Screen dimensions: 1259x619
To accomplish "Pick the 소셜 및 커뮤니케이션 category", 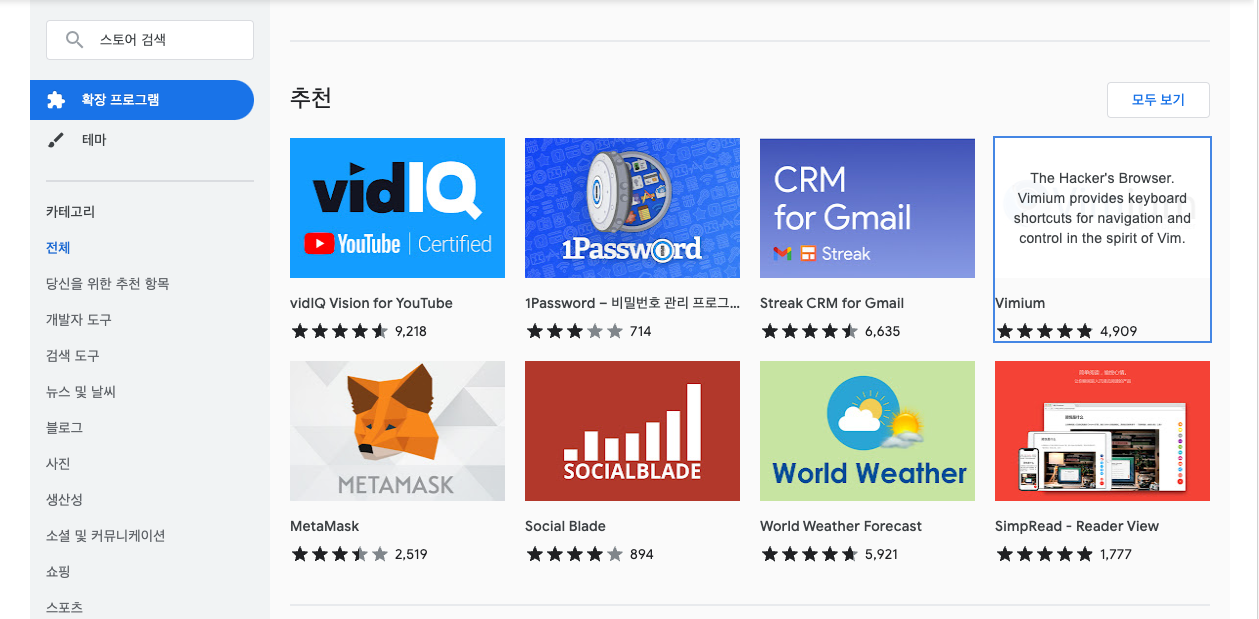I will point(106,536).
